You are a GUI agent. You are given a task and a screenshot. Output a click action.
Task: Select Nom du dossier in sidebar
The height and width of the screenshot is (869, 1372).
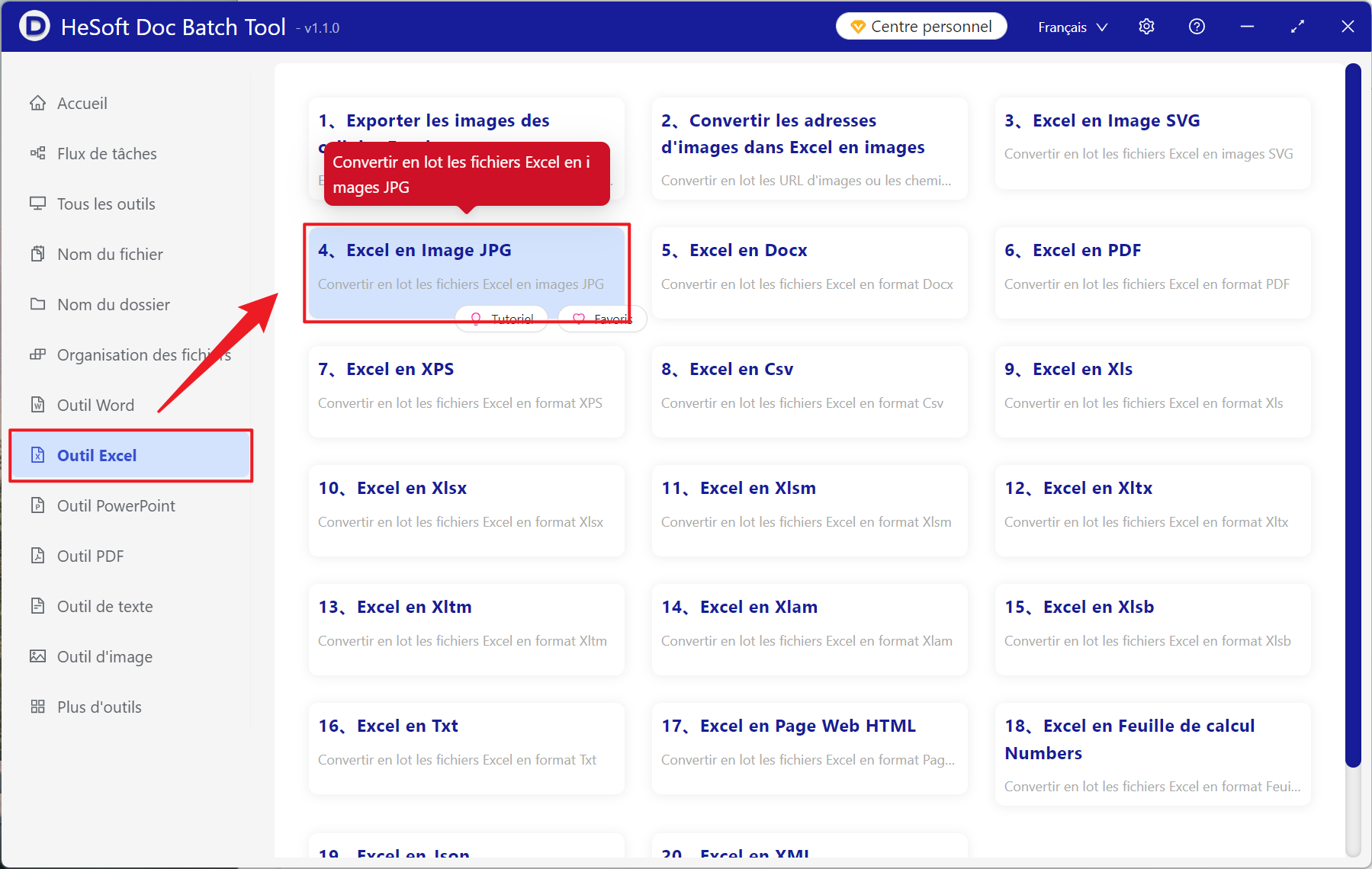pyautogui.click(x=130, y=304)
